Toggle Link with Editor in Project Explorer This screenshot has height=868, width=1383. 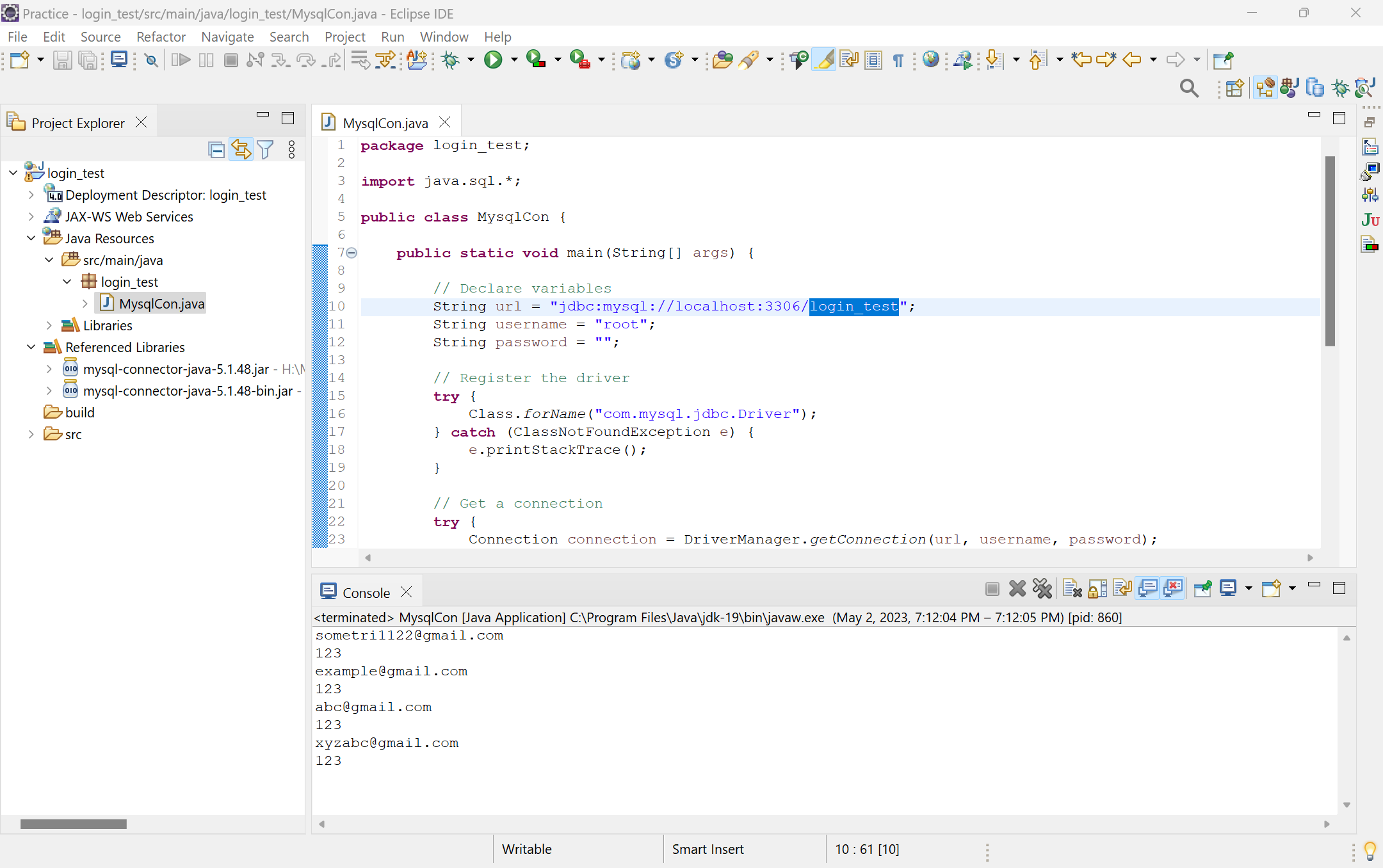[241, 150]
